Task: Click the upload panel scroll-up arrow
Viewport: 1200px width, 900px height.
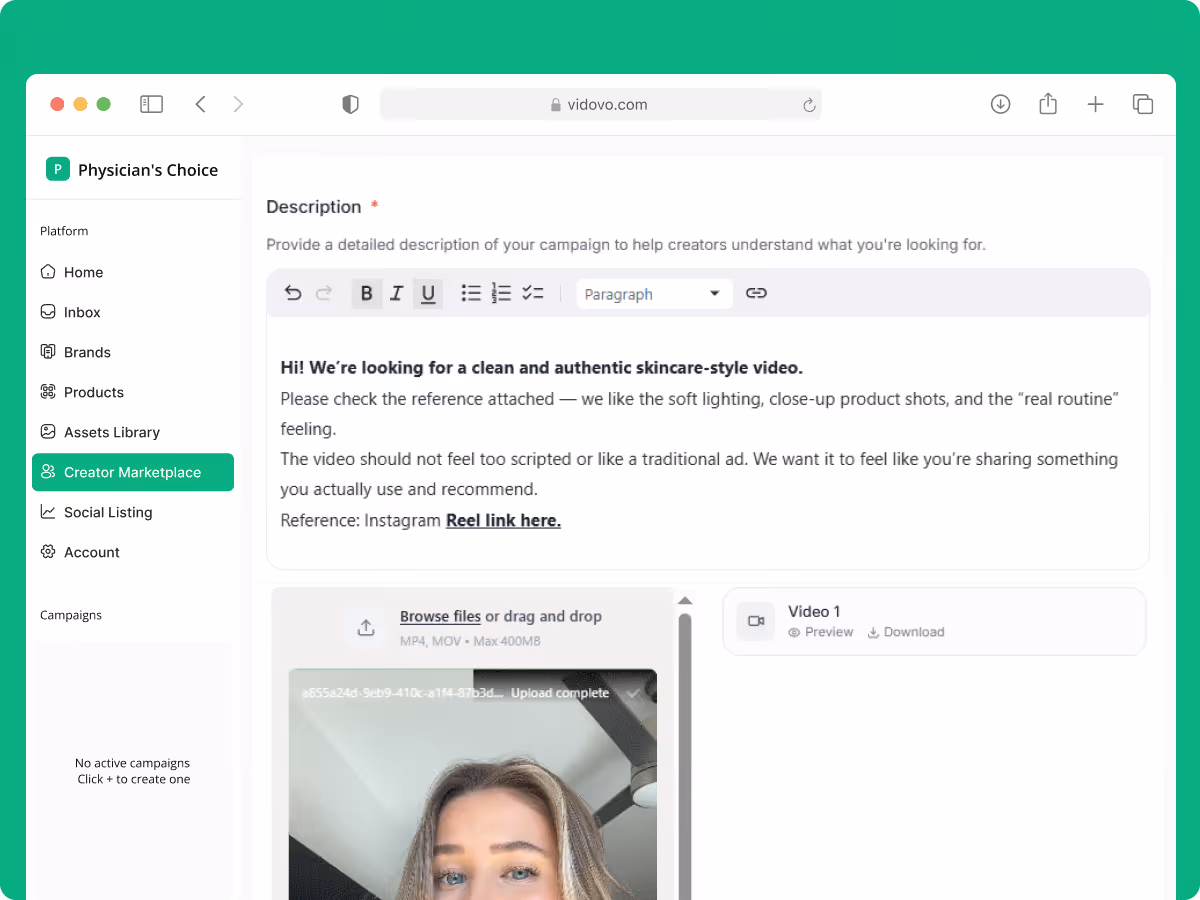Action: pos(685,601)
